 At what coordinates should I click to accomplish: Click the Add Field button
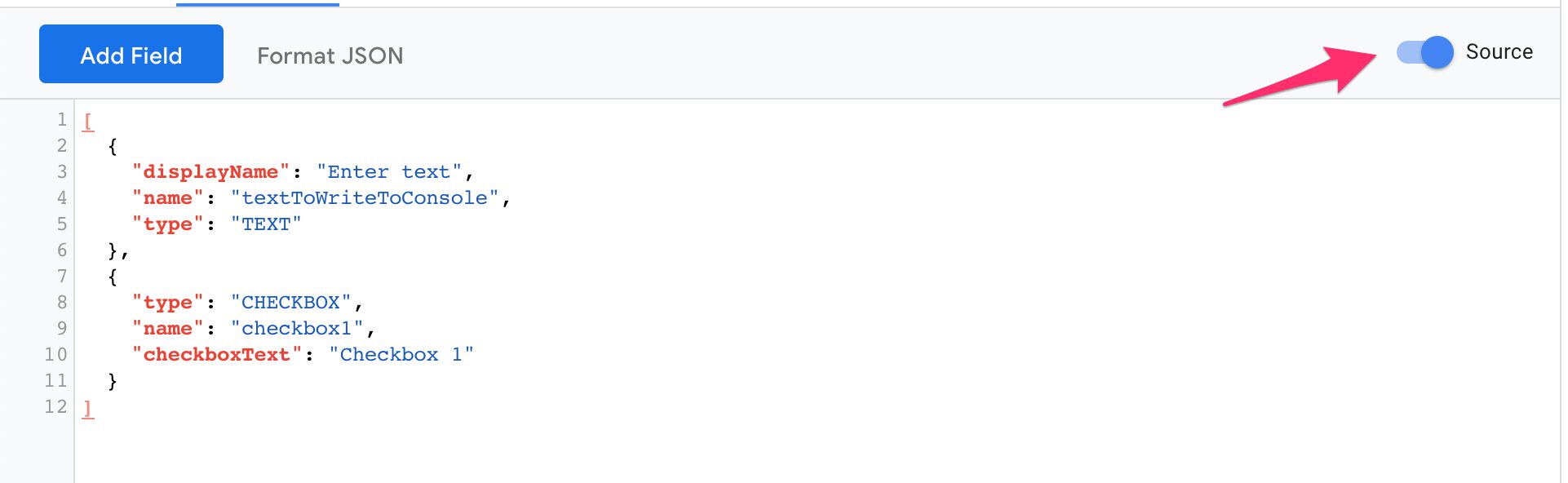(131, 54)
